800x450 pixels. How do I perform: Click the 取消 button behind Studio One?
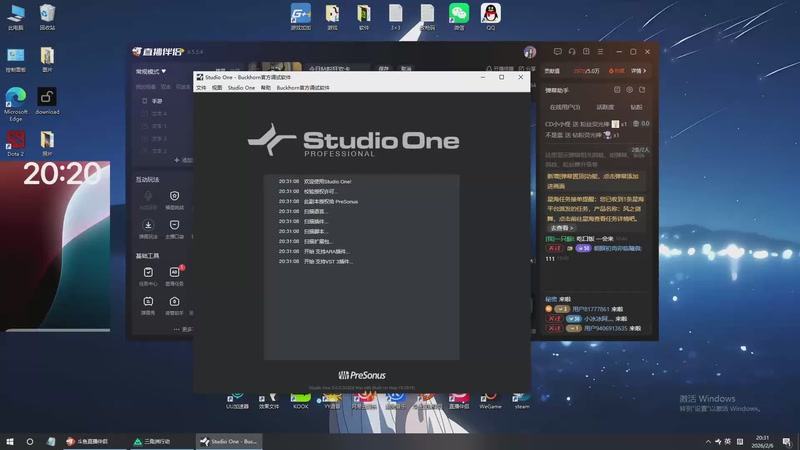[406, 68]
